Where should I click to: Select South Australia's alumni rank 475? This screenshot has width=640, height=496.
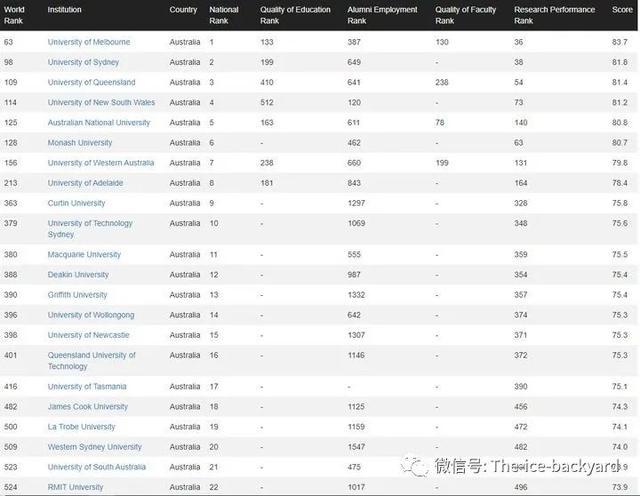(x=354, y=467)
